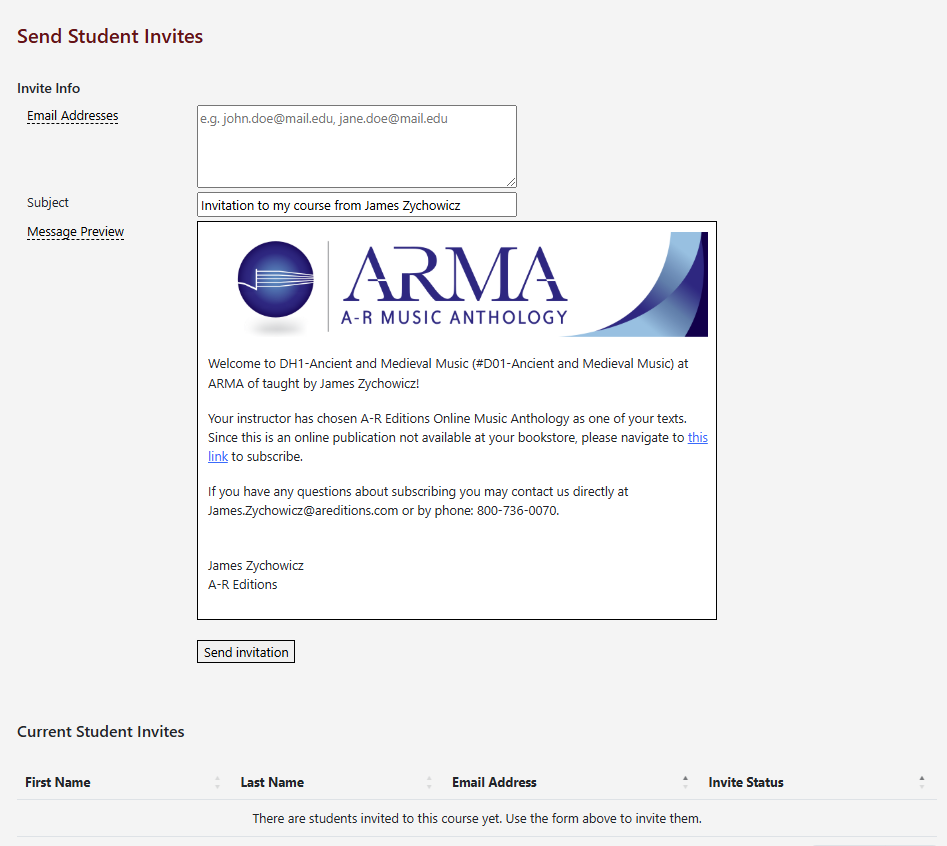Image resolution: width=947 pixels, height=846 pixels.
Task: Click the Send Student Invites heading
Action: [x=110, y=36]
